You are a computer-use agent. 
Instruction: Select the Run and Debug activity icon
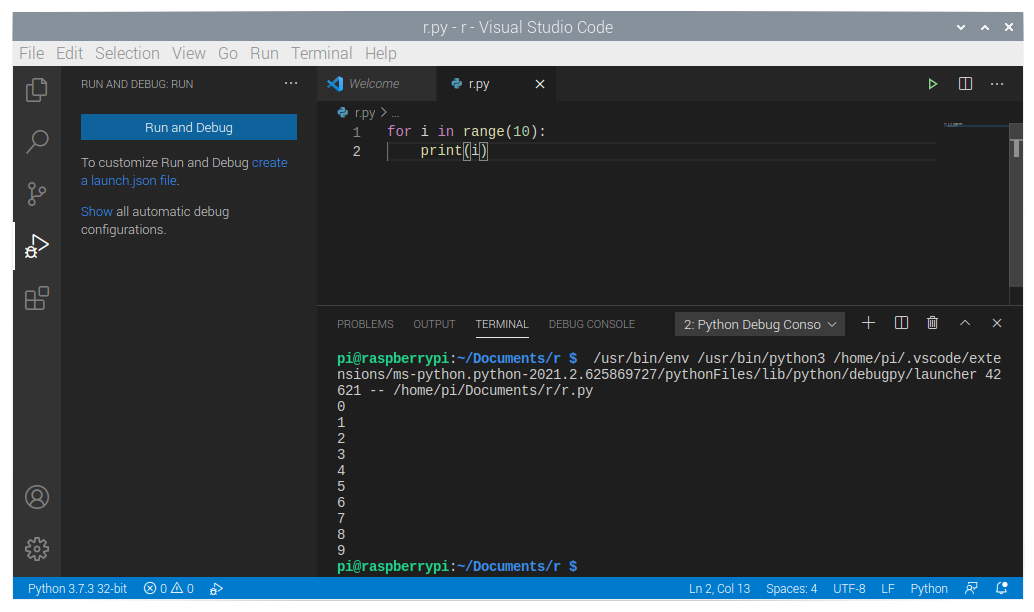[37, 246]
